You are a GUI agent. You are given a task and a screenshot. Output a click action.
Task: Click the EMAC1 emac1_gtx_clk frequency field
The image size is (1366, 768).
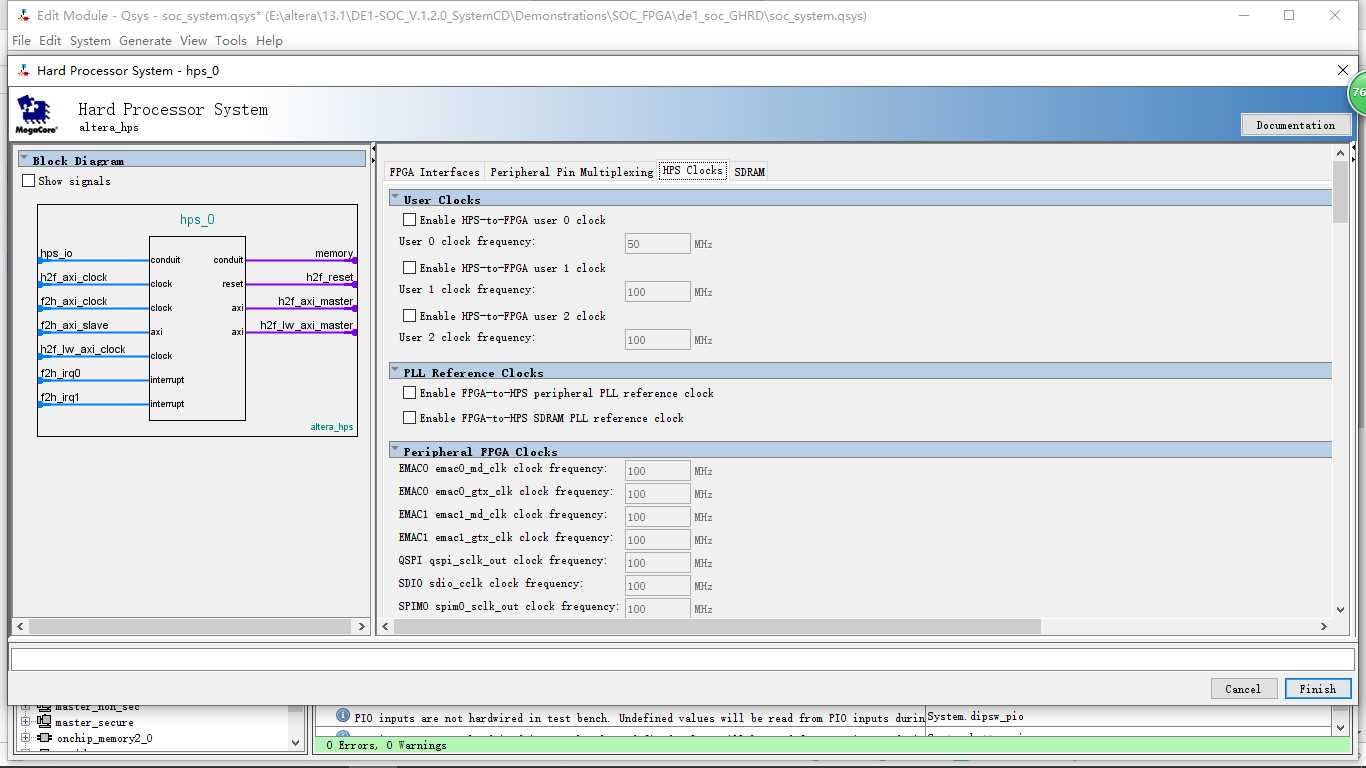[658, 540]
